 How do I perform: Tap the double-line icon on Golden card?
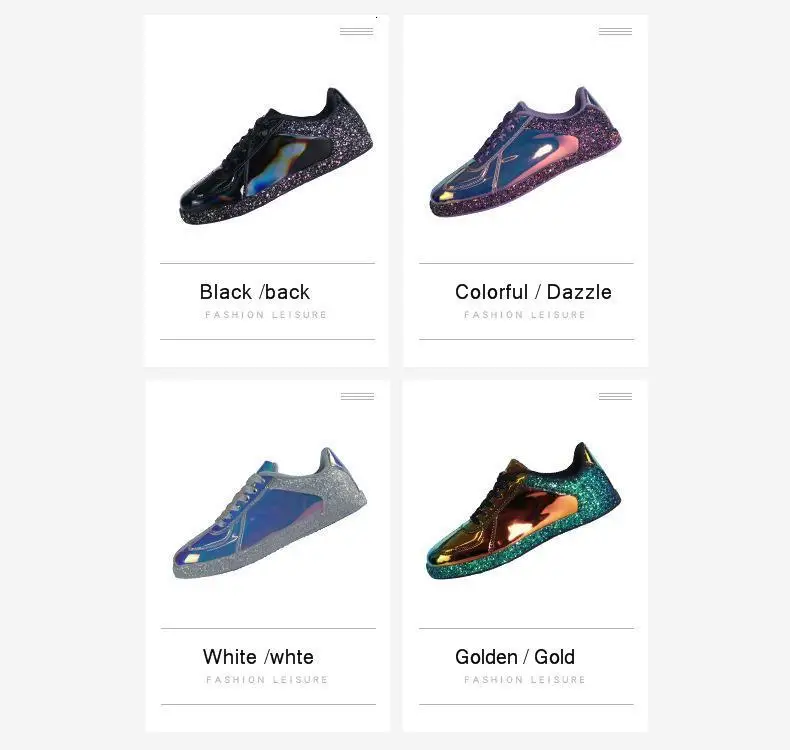[x=615, y=396]
